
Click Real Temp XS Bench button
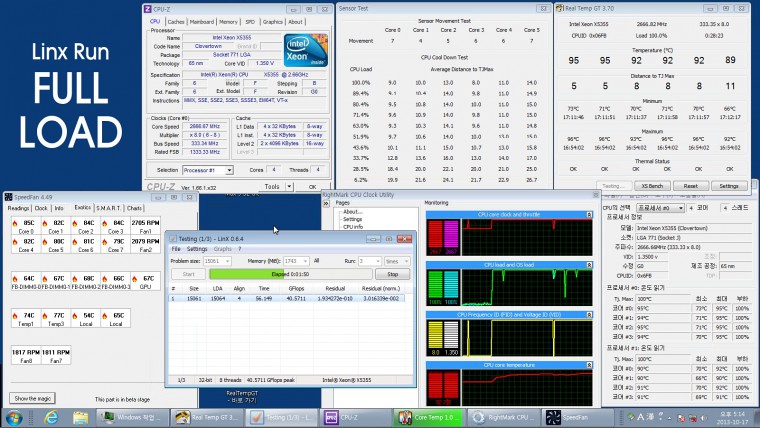click(652, 186)
